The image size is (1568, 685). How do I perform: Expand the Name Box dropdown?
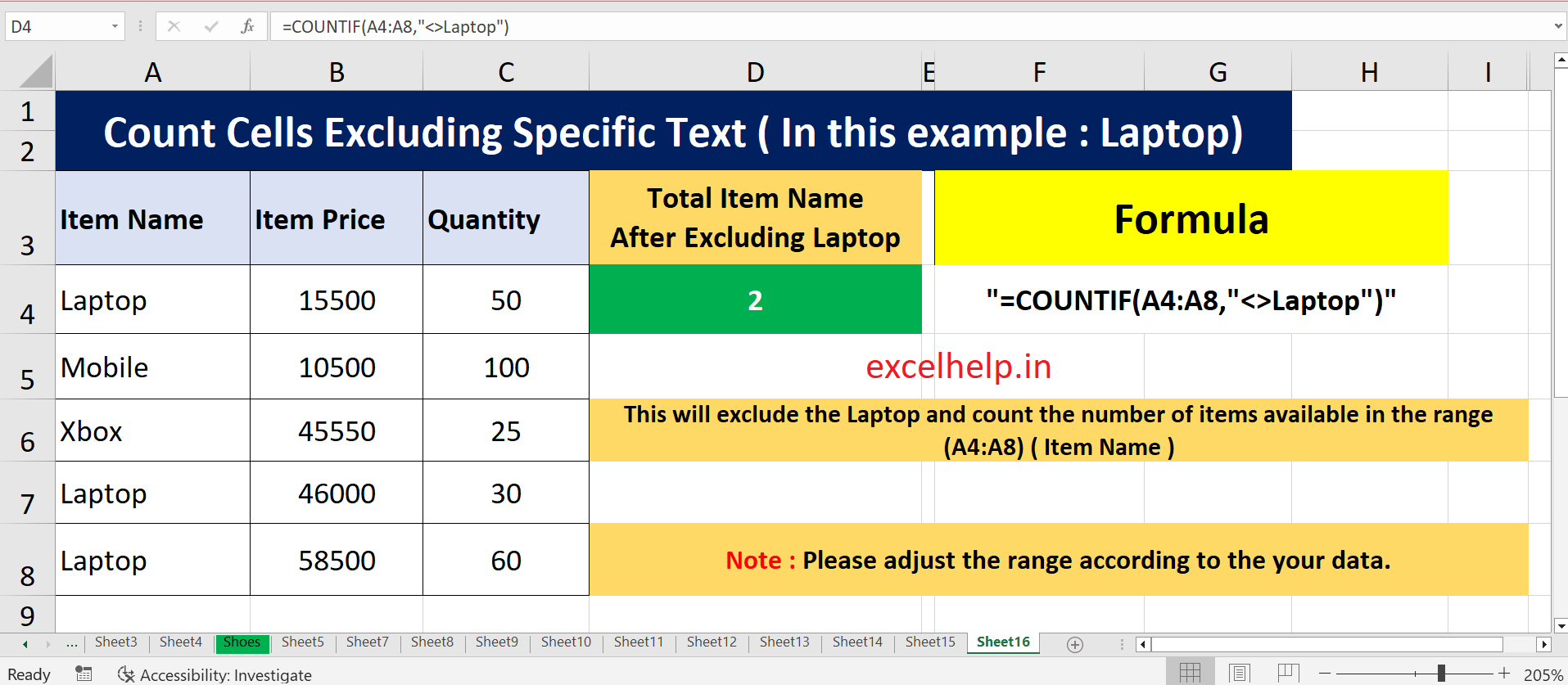[115, 26]
